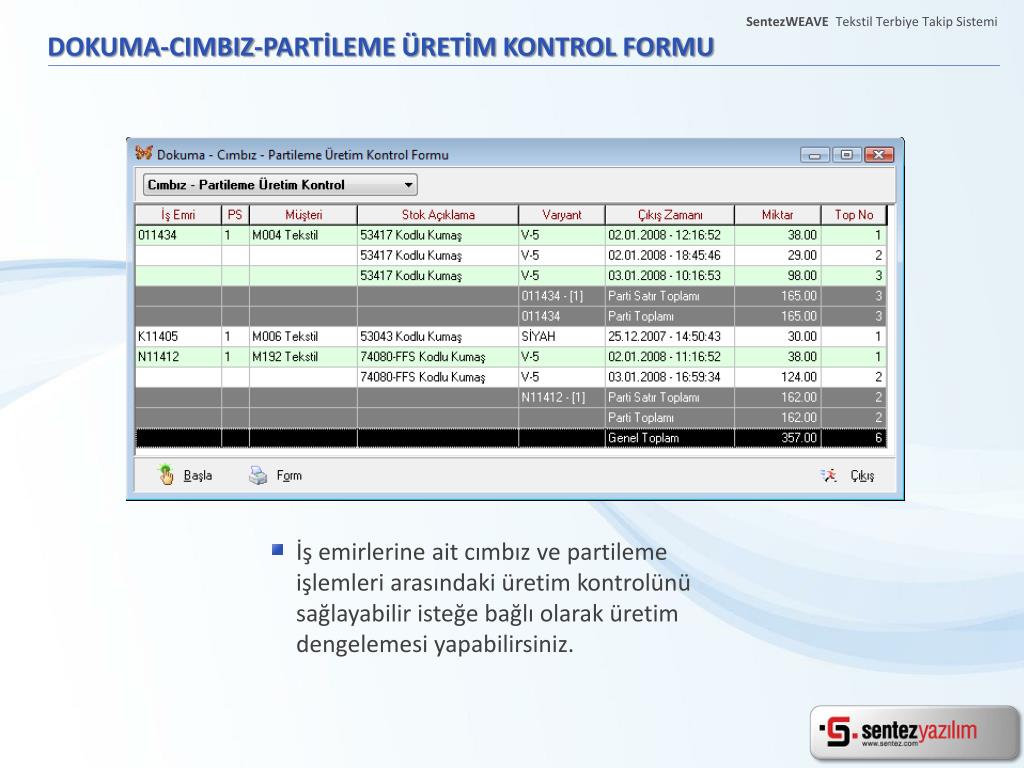Click 53043 Kodlu Kumaş stock cell
Viewport: 1024px width, 768px height.
pos(438,336)
